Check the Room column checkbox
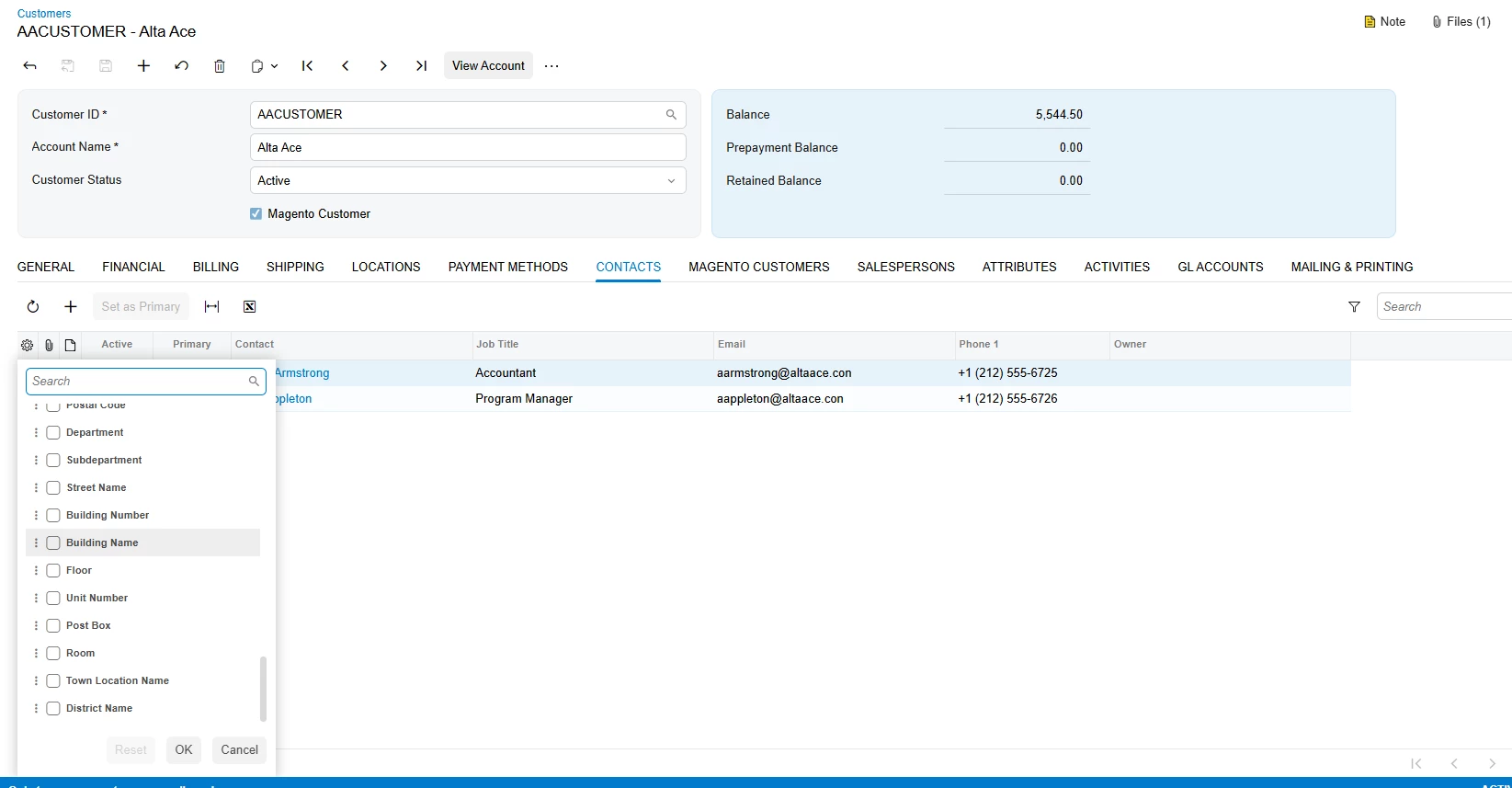Image resolution: width=1512 pixels, height=788 pixels. [53, 653]
